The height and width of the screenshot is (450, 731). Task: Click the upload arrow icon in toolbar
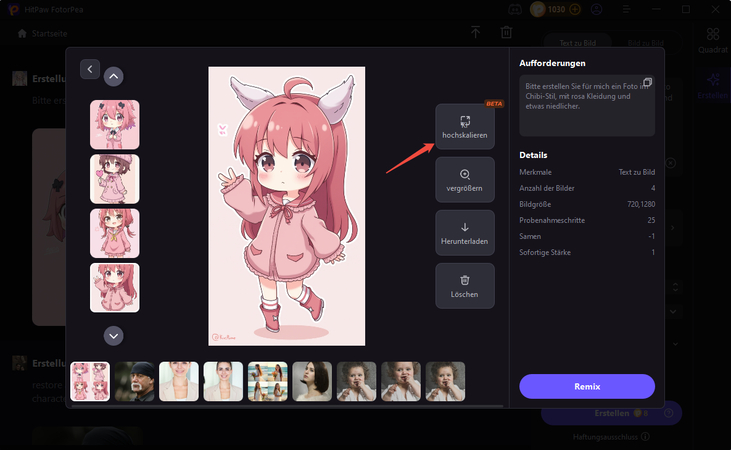point(475,32)
